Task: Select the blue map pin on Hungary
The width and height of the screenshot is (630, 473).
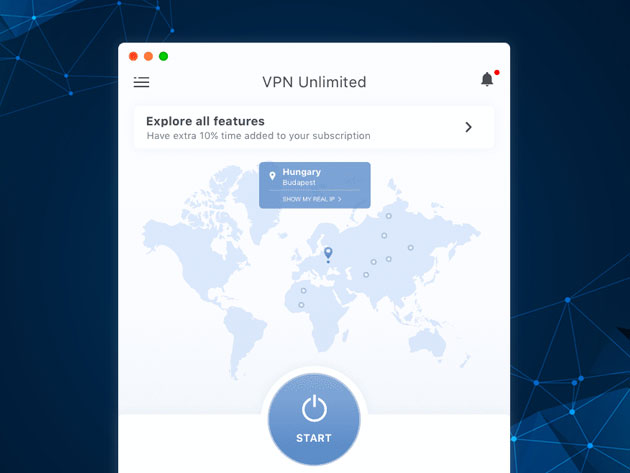Action: click(x=328, y=254)
